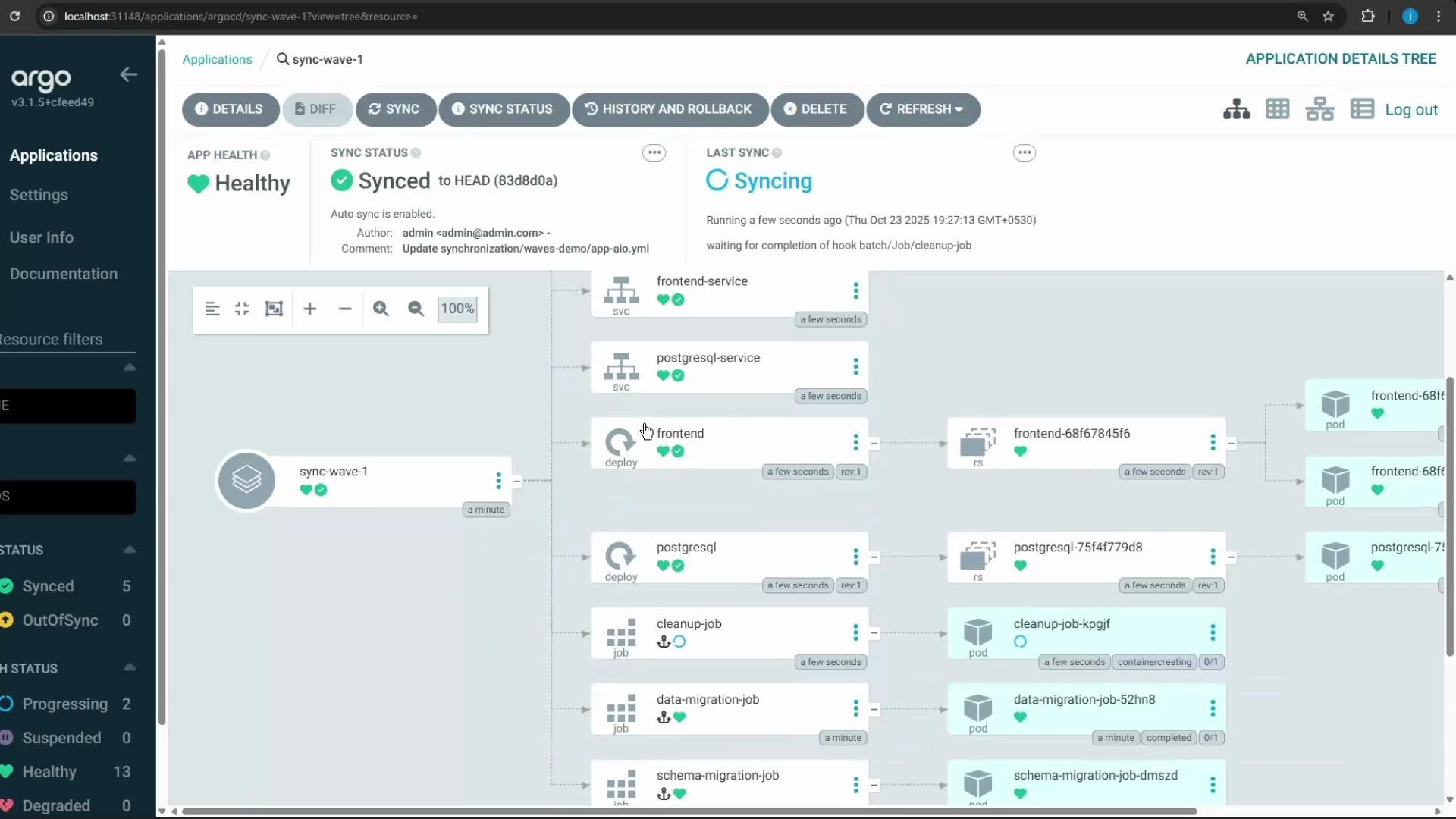Screen dimensions: 1456x819
Task: Click the frontend-68f67845f6 replicaset icon
Action: [978, 442]
